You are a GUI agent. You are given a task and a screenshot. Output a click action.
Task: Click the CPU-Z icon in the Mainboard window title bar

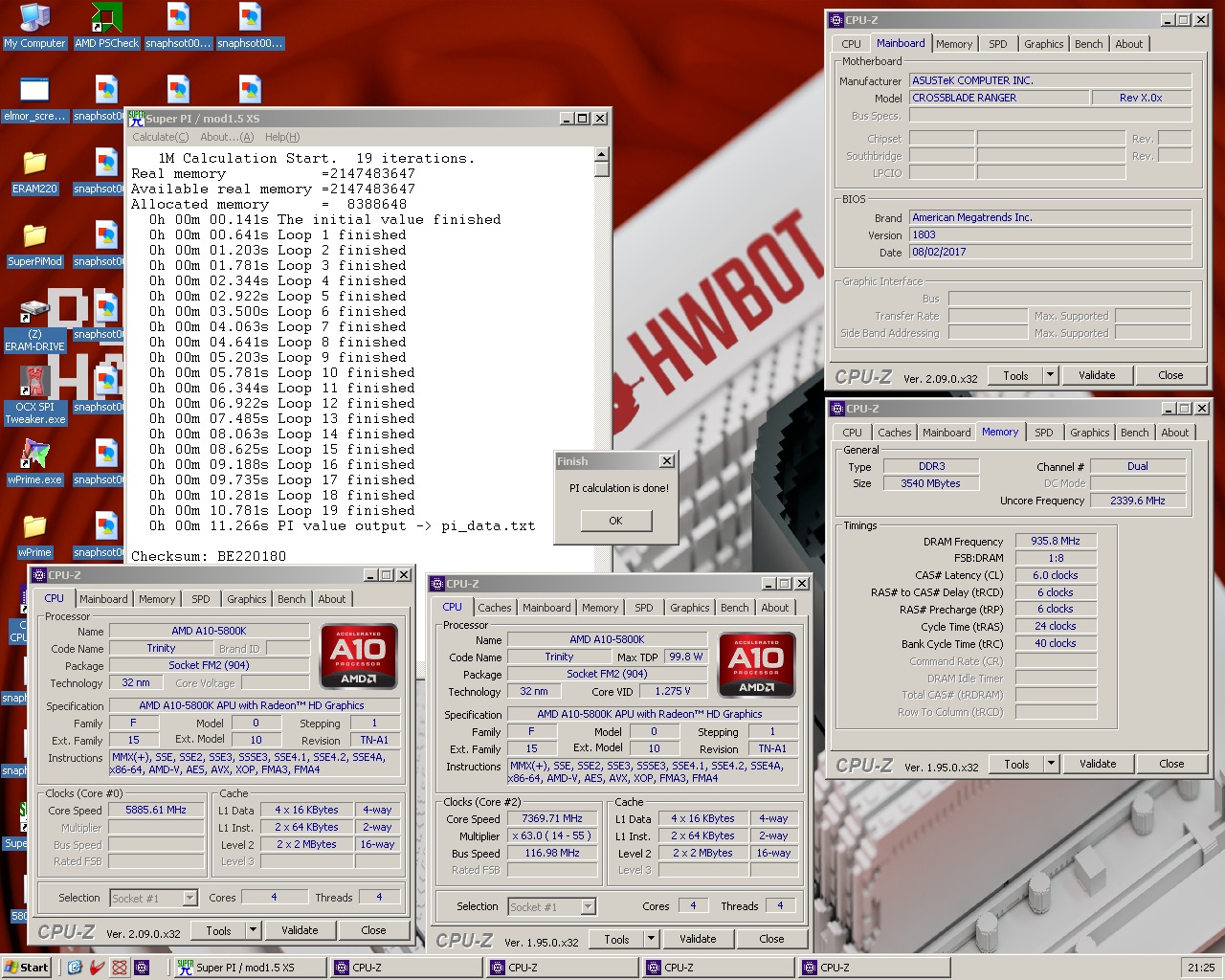click(835, 19)
